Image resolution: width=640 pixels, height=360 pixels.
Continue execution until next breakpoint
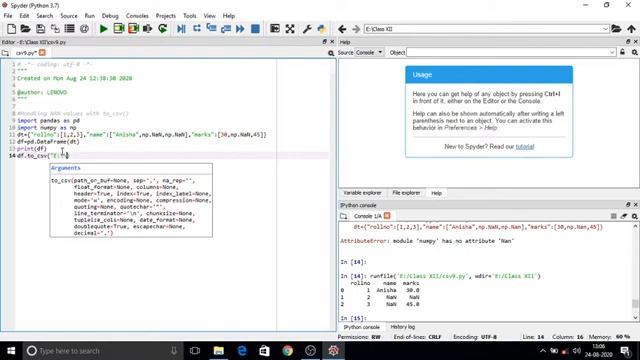click(240, 29)
